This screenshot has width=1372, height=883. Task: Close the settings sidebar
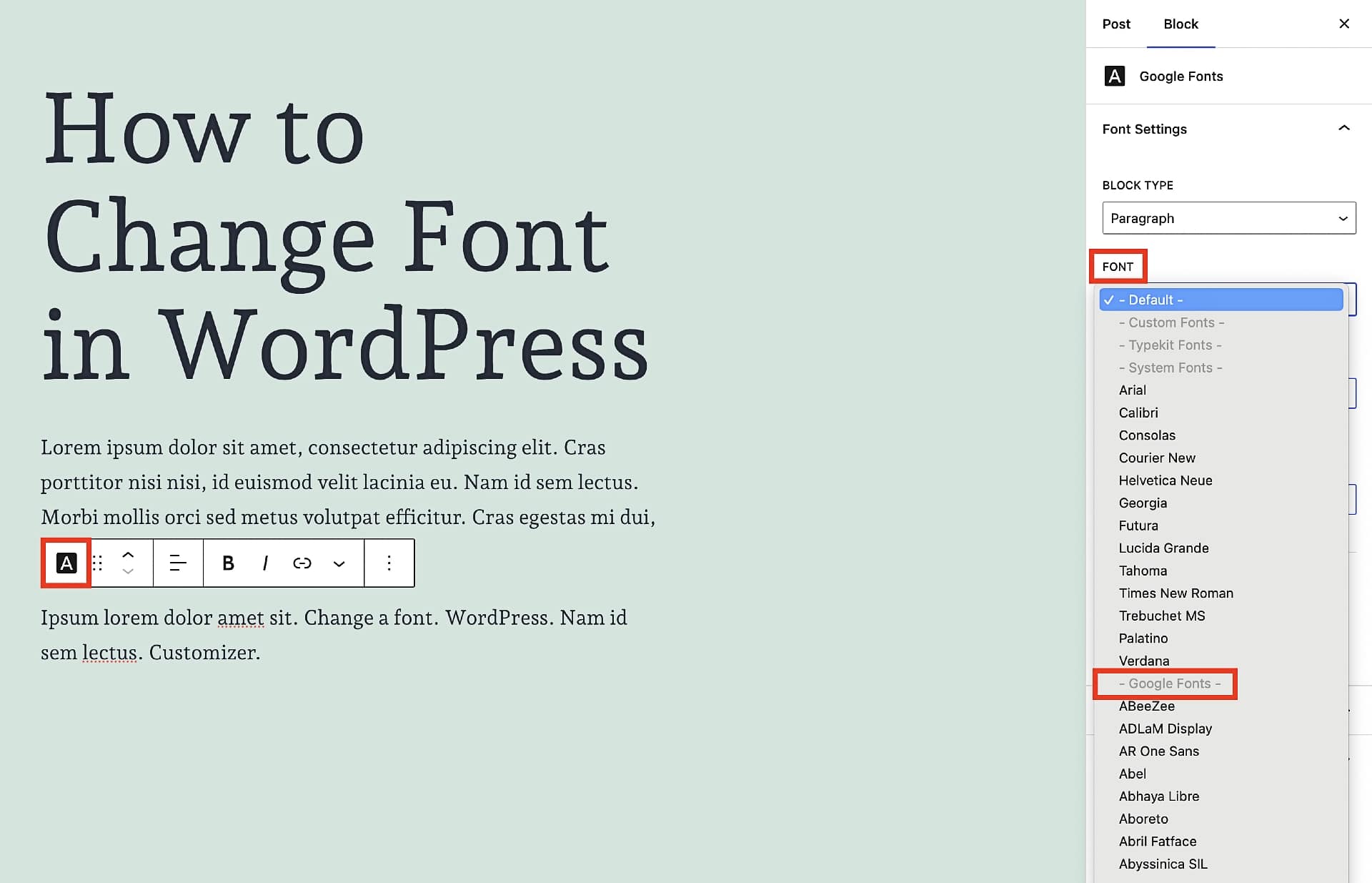(x=1344, y=24)
